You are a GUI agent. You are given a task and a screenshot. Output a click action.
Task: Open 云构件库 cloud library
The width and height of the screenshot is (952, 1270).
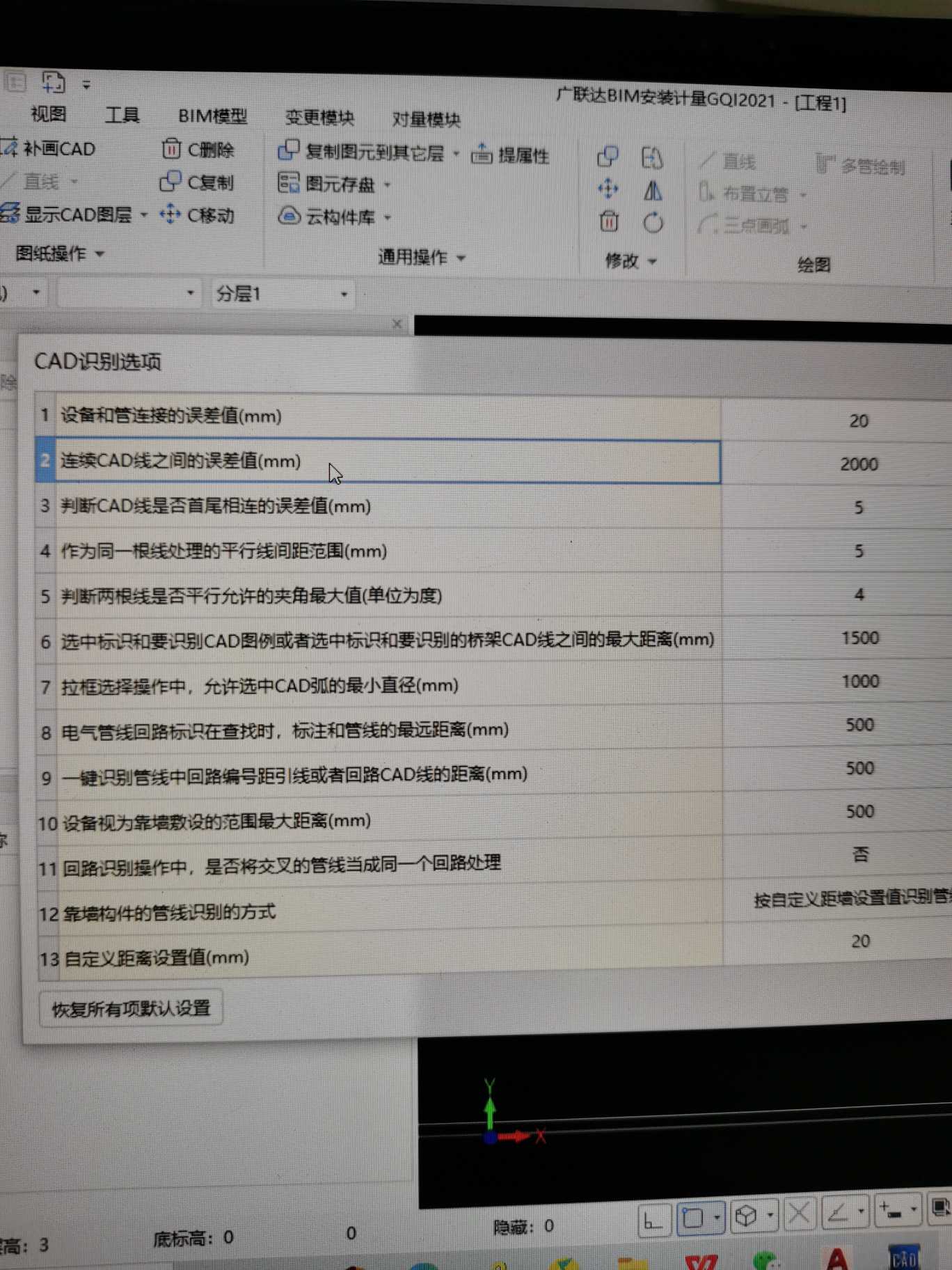(x=327, y=217)
